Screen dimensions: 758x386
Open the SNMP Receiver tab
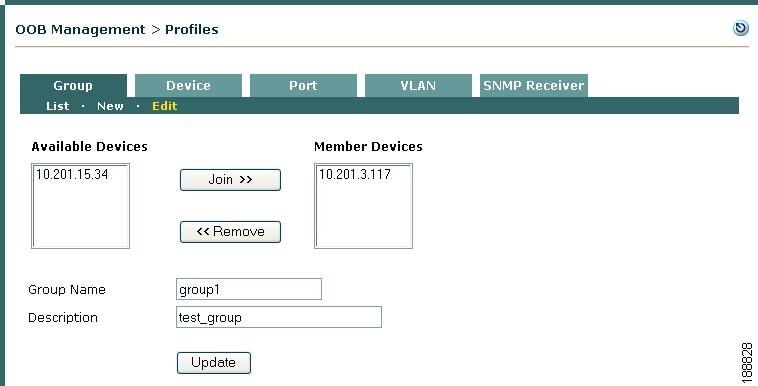pos(534,86)
